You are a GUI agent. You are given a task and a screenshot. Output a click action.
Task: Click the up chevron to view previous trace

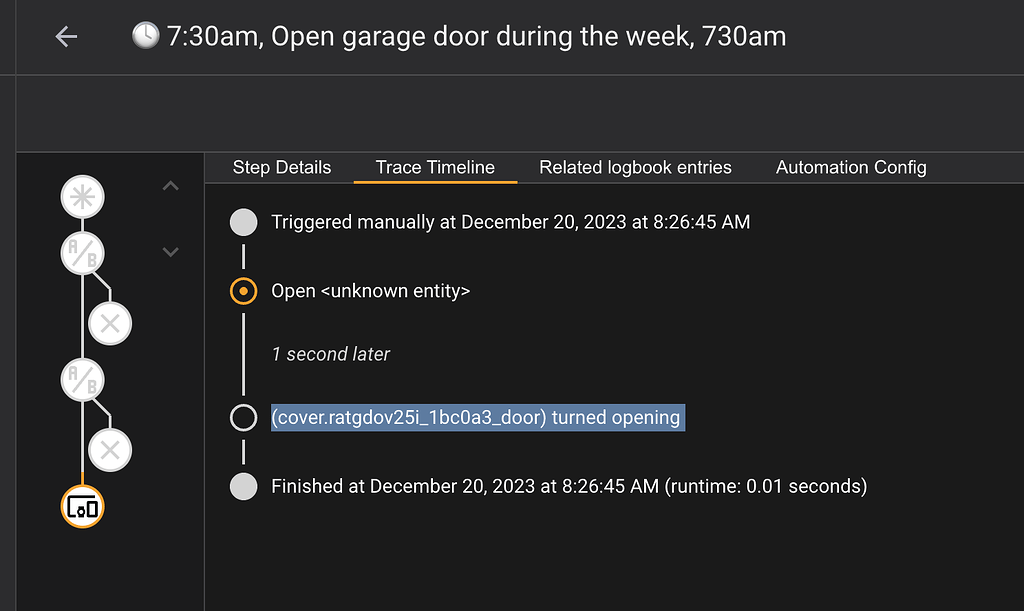(x=170, y=184)
